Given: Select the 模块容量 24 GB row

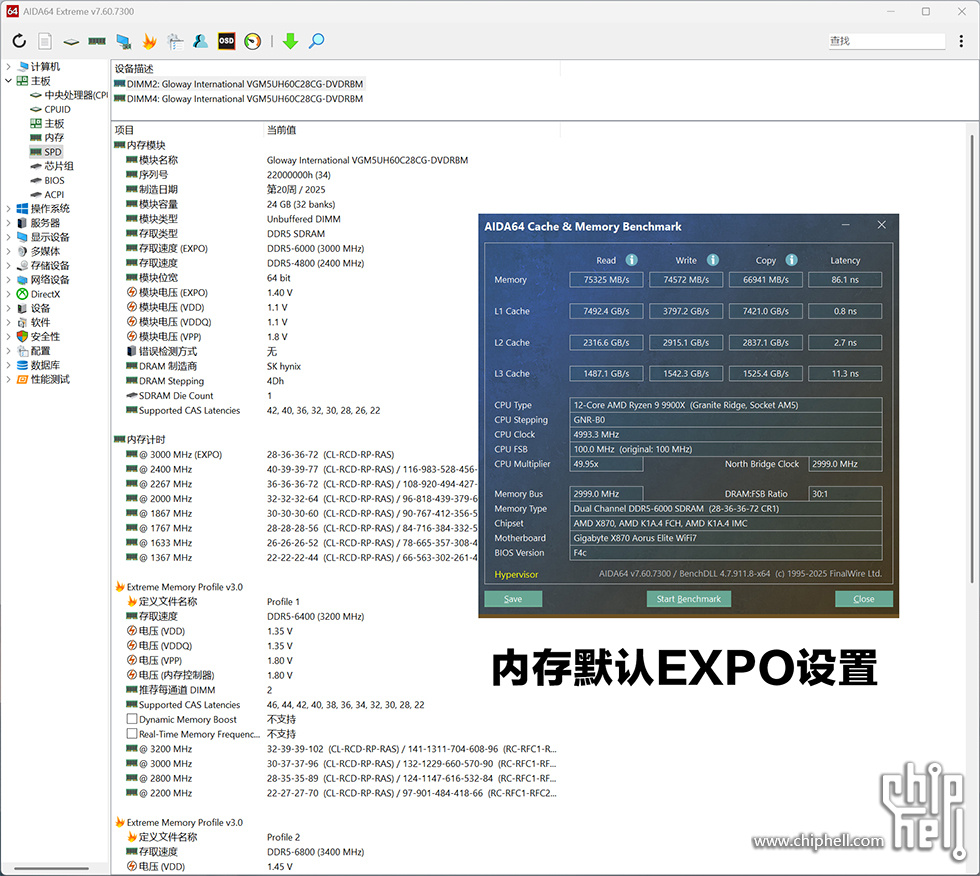Looking at the screenshot, I should [x=231, y=204].
